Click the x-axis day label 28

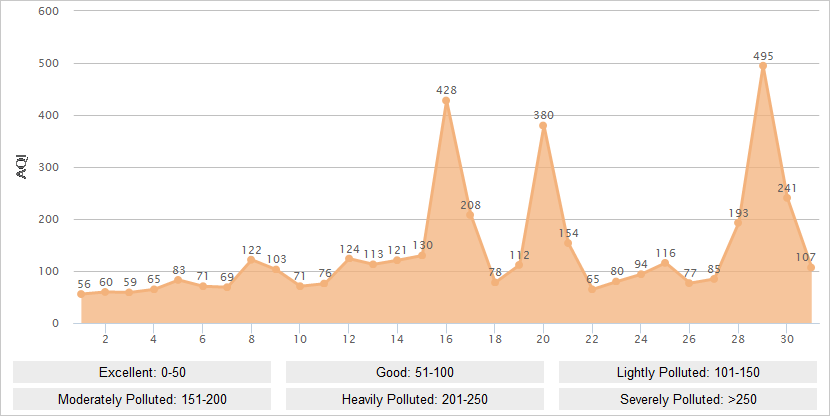click(738, 339)
